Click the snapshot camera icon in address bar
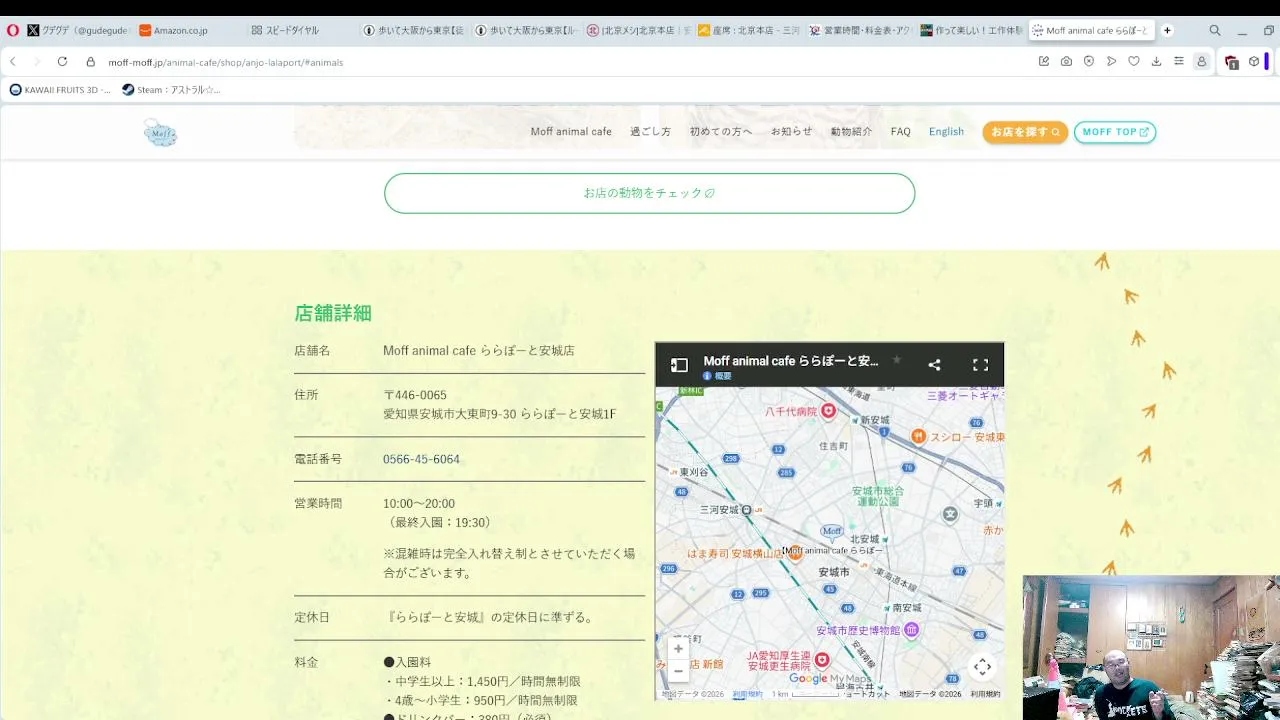 coord(1066,62)
